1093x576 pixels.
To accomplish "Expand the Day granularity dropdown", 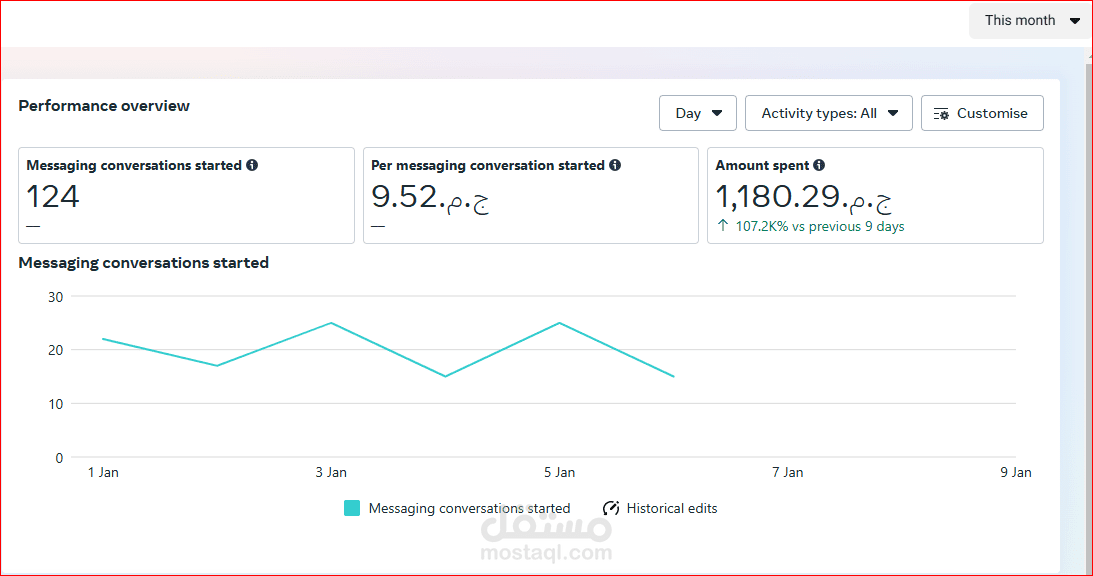I will tap(698, 113).
